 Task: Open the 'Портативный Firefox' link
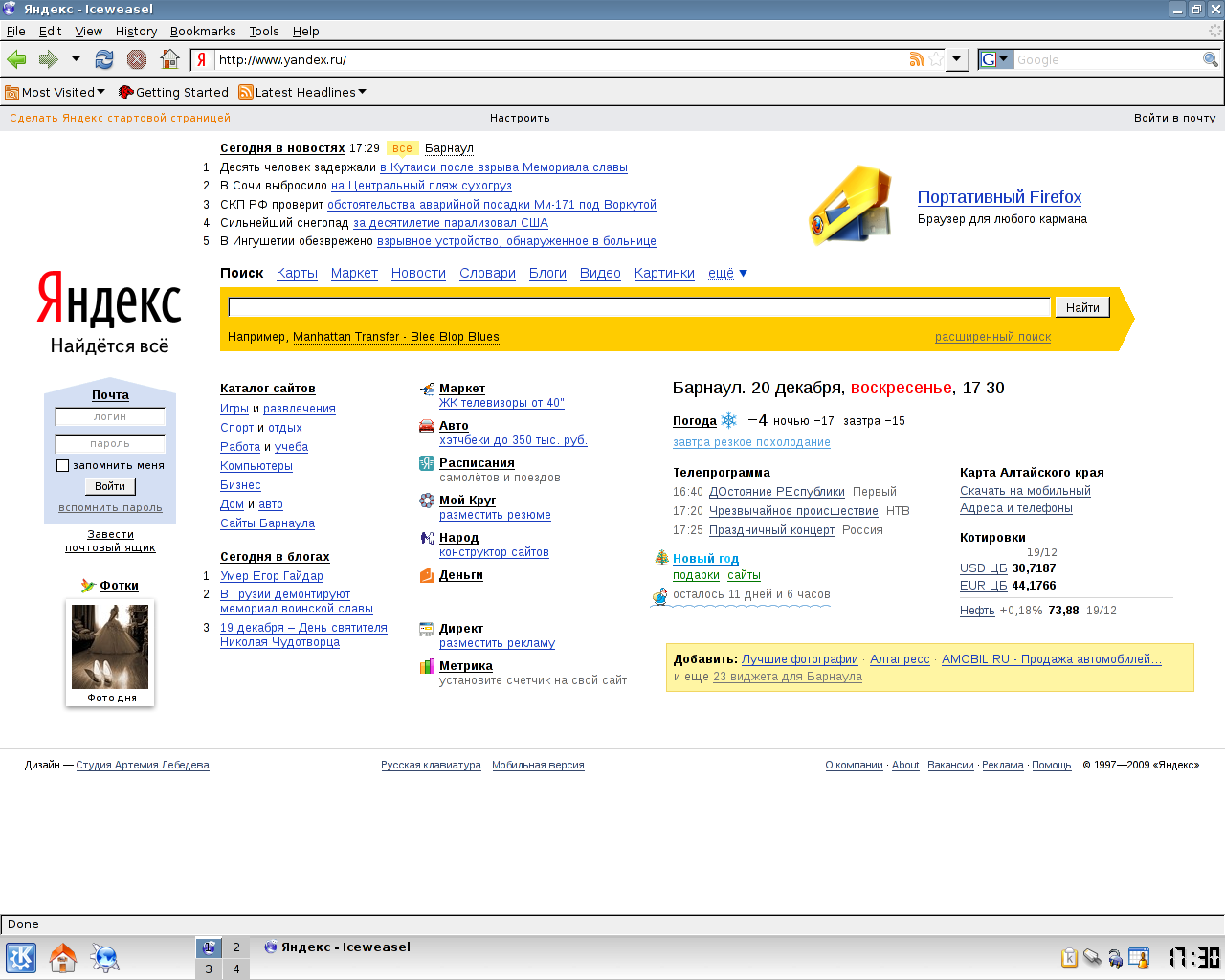(999, 197)
